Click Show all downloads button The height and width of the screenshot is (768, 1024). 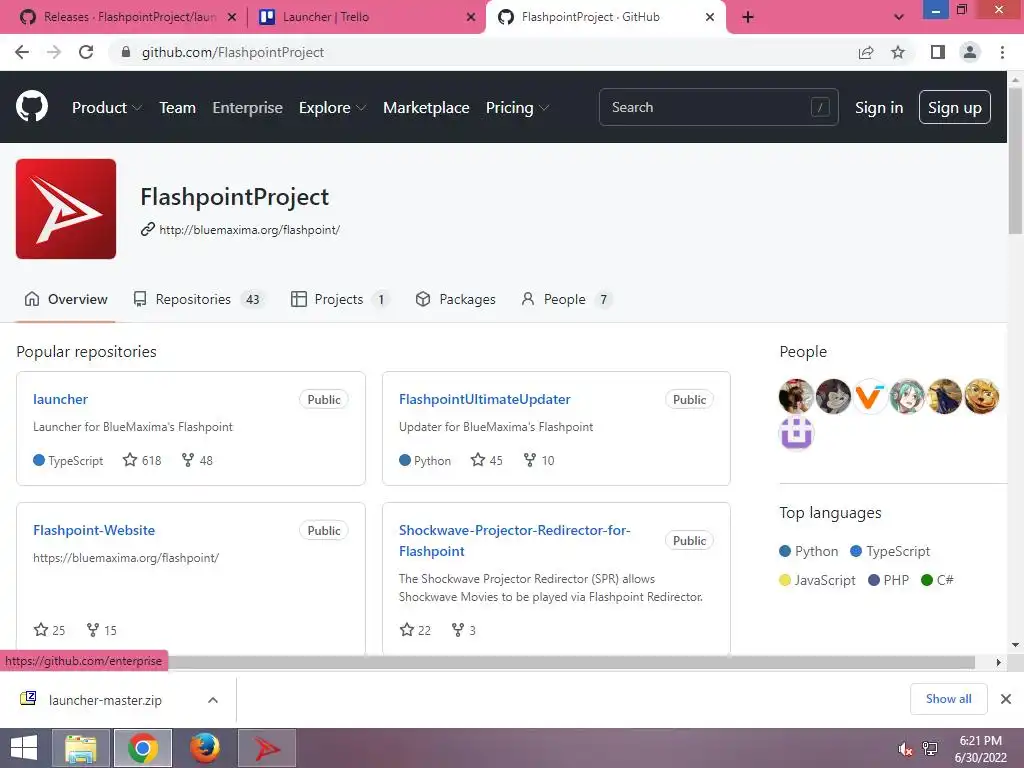coord(948,699)
